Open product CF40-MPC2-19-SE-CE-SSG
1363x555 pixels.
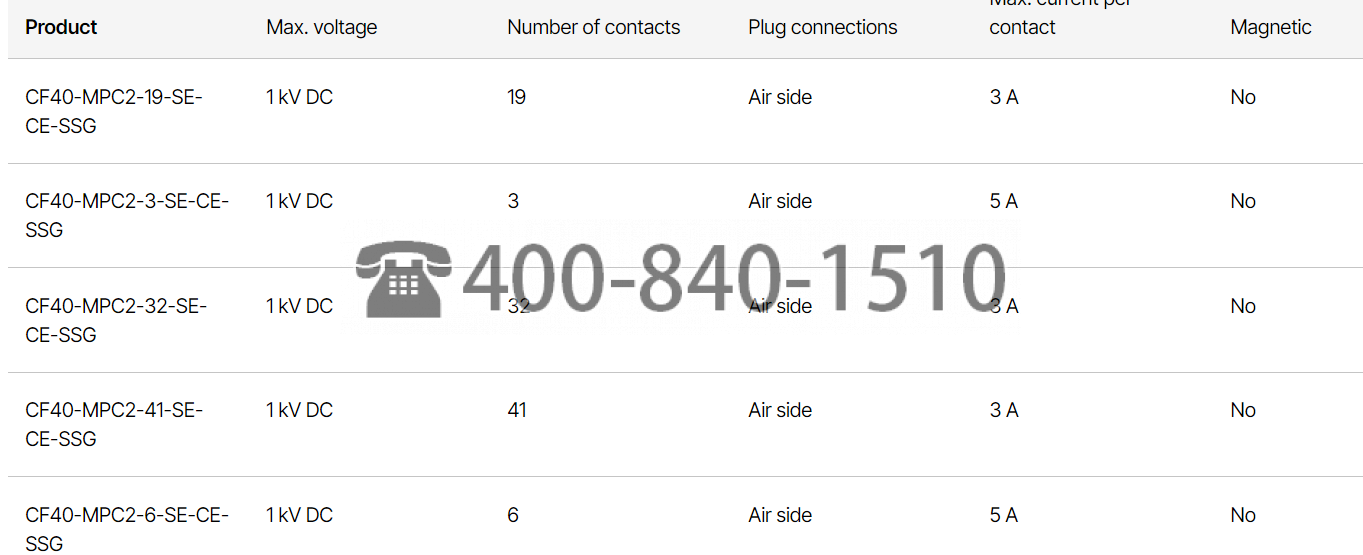[x=114, y=111]
